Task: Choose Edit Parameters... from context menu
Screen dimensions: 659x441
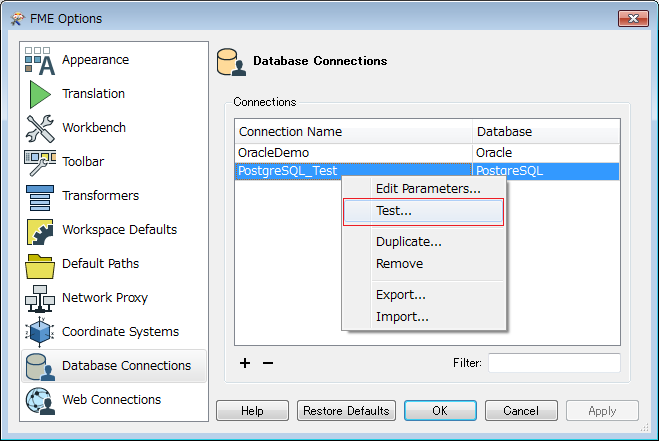Action: (x=424, y=189)
